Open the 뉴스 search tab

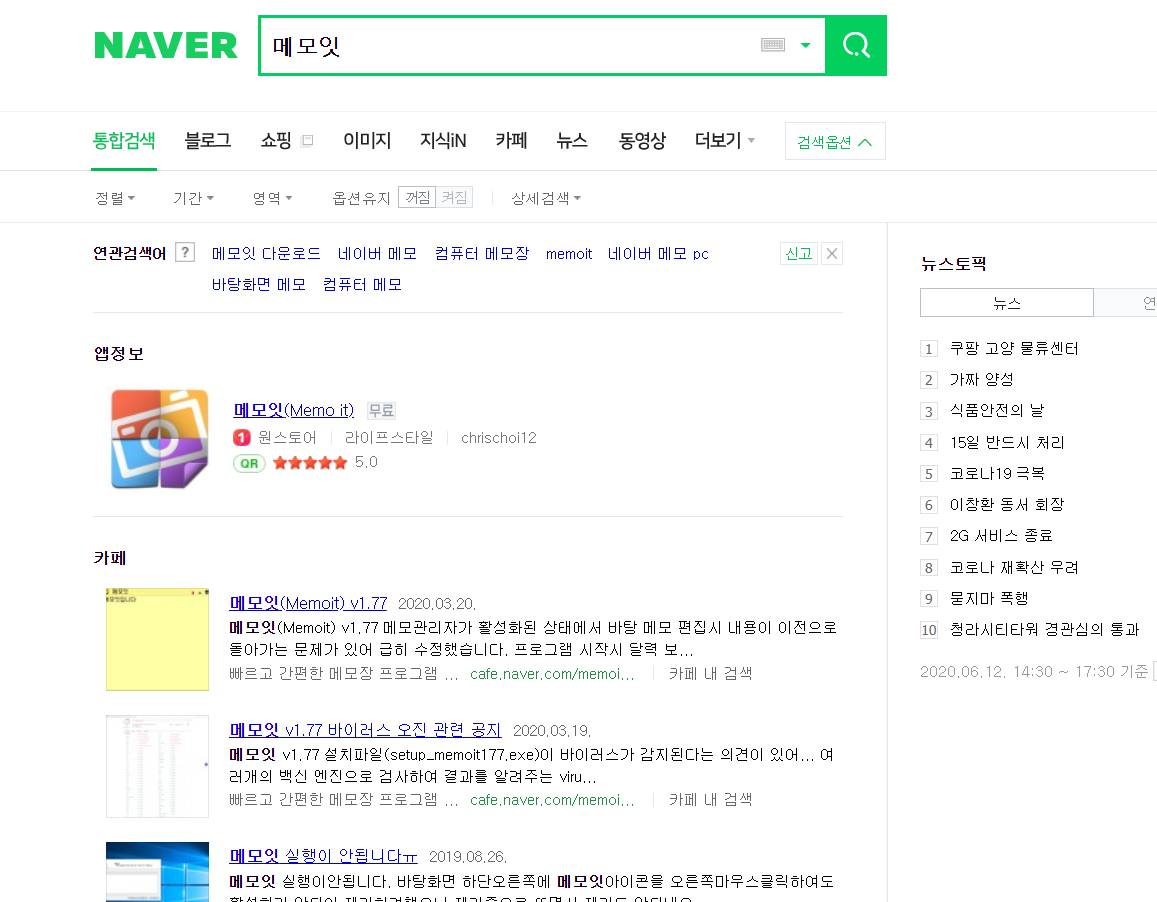pyautogui.click(x=572, y=141)
